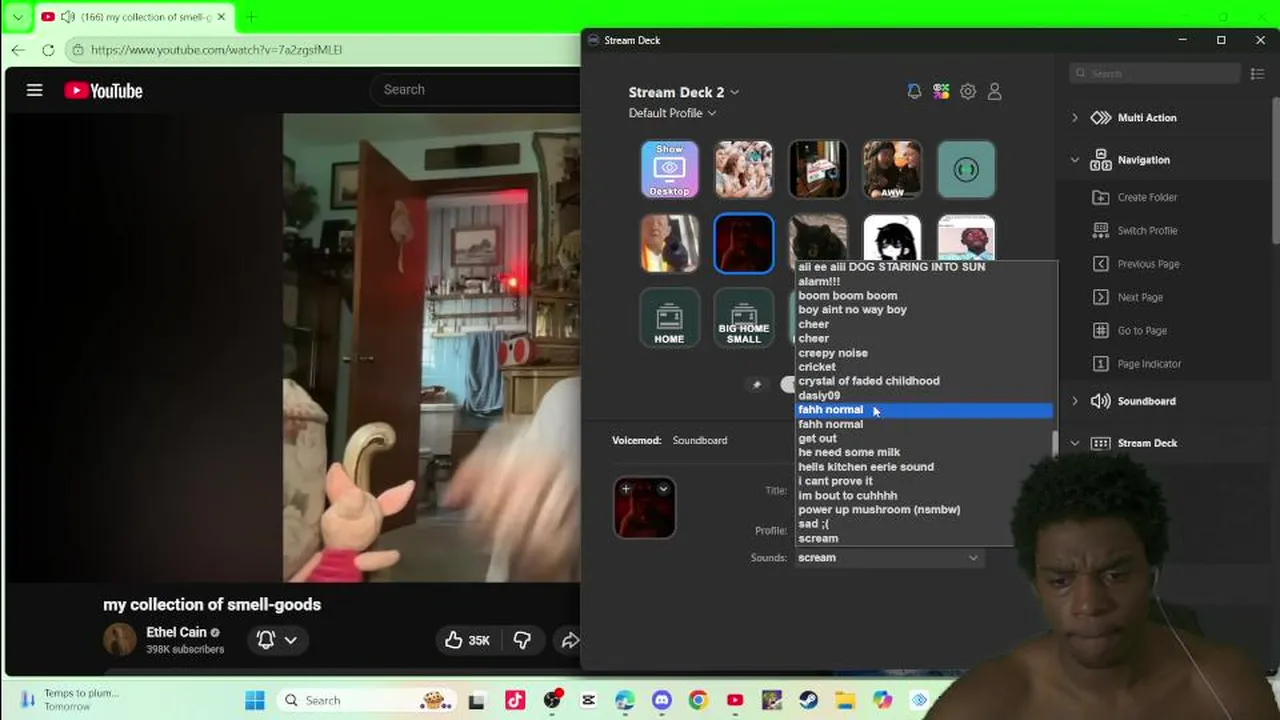This screenshot has height=720, width=1280.
Task: Click the pin icon below the key grid
Action: [x=756, y=385]
